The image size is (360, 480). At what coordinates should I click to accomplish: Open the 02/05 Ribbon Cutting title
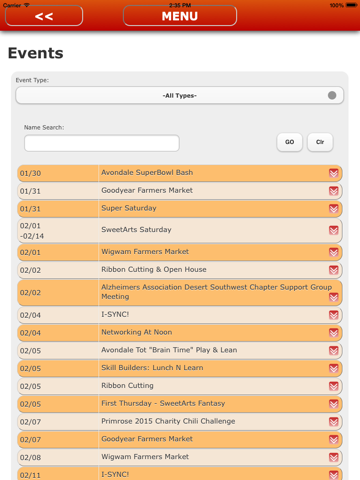click(x=127, y=386)
